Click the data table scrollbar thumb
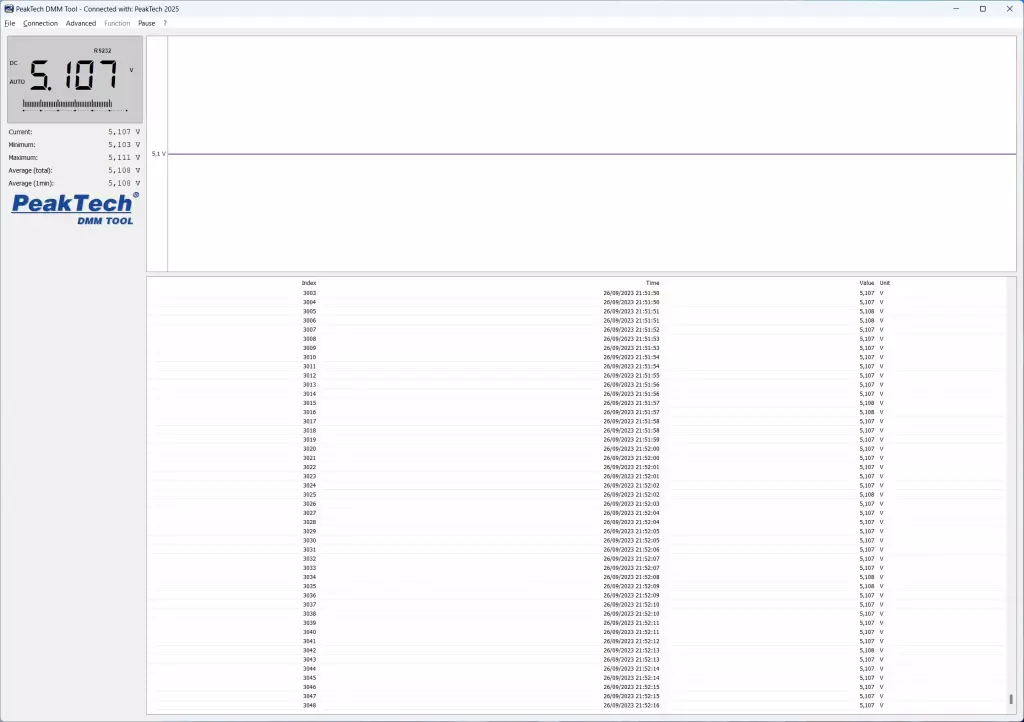 click(1011, 699)
